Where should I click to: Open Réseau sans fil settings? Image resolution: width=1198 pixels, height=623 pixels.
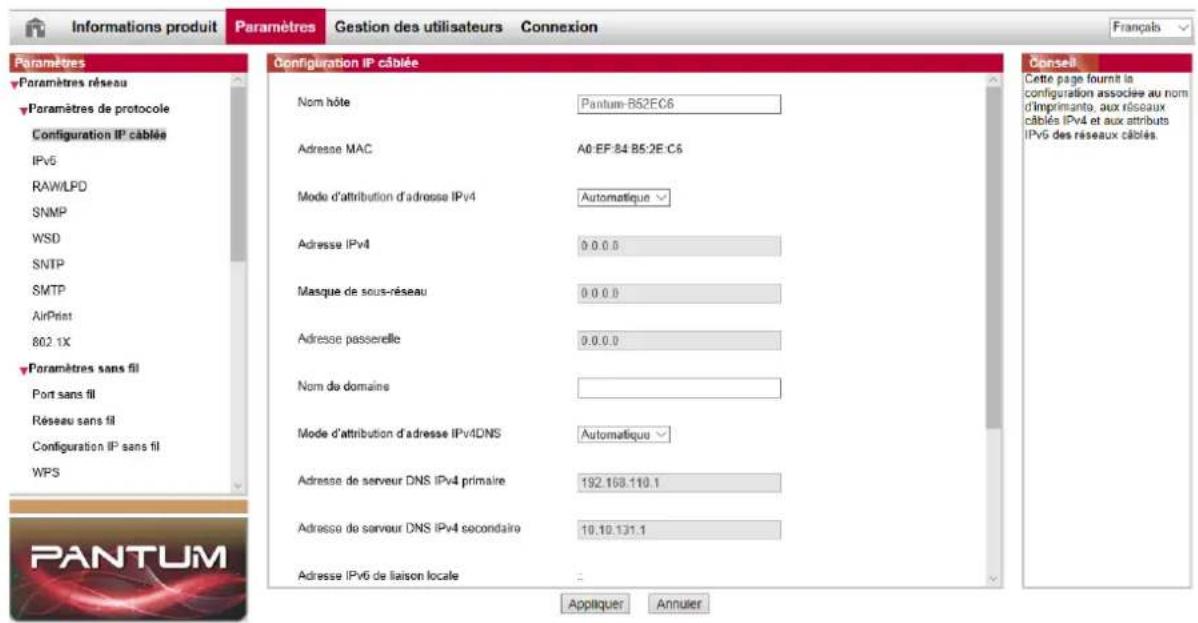73,420
